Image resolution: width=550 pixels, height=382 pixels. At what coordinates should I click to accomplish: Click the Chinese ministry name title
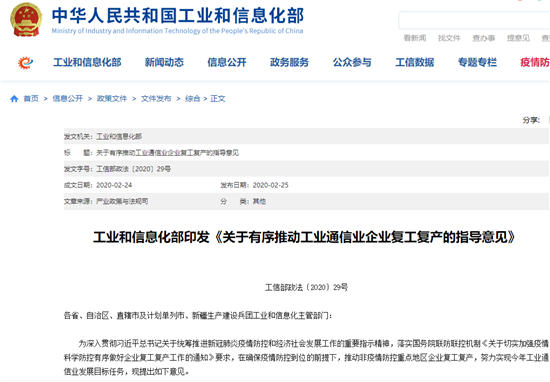(178, 15)
